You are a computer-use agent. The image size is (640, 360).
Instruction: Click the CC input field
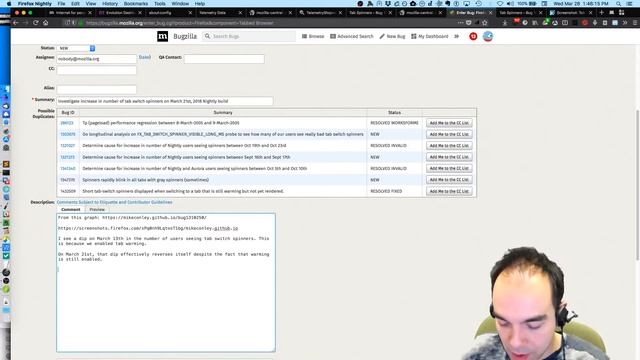[x=97, y=70]
